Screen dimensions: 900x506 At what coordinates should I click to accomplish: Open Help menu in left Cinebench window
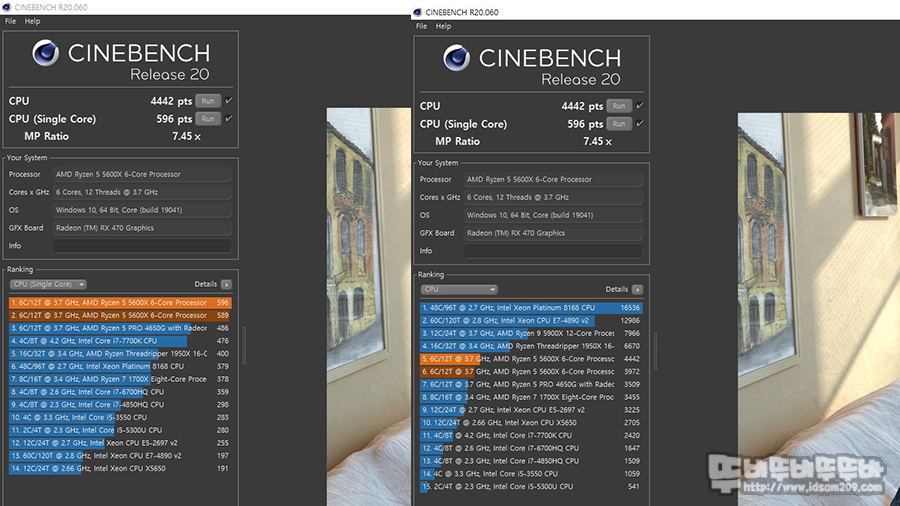tap(32, 21)
